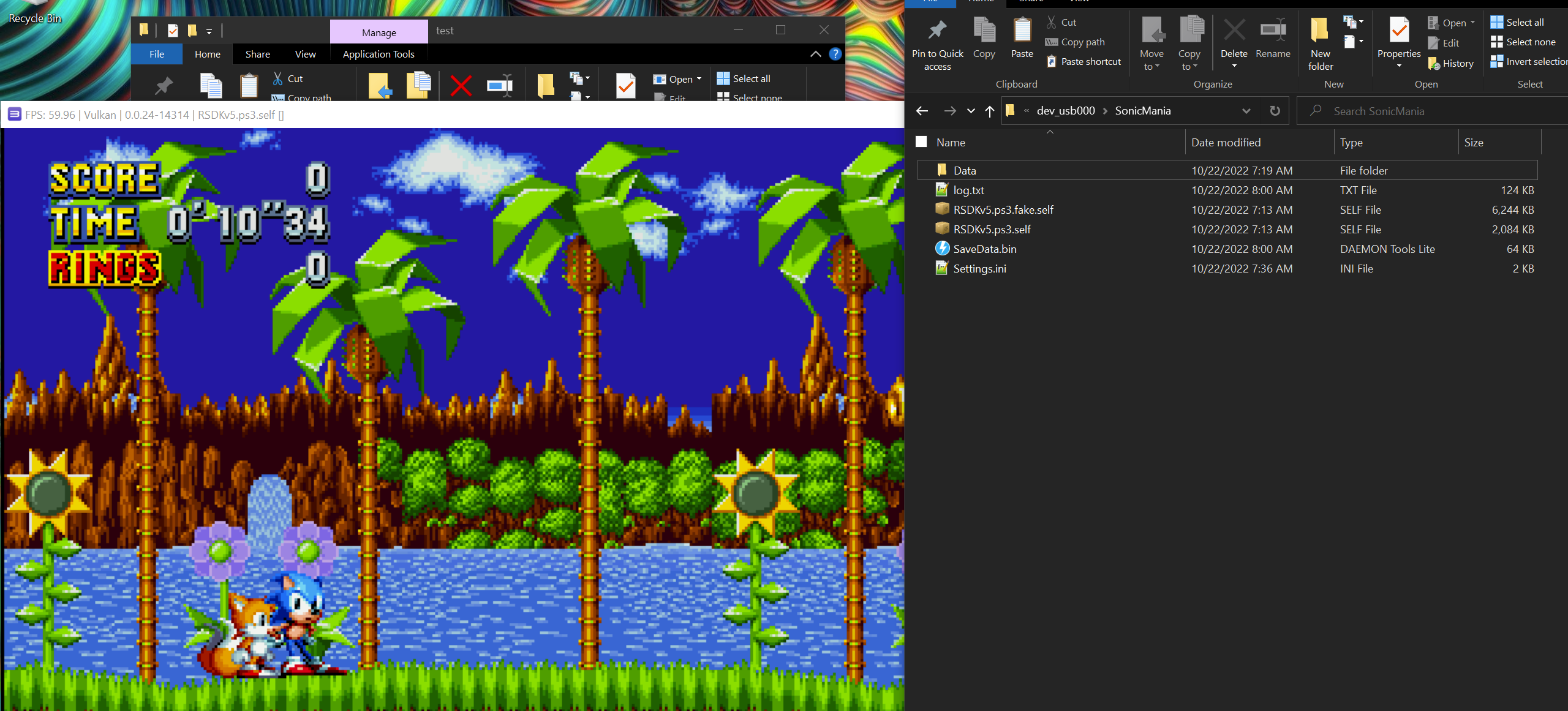Click Copy in SonicMania window ribbon
The width and height of the screenshot is (1568, 711).
pos(984,38)
